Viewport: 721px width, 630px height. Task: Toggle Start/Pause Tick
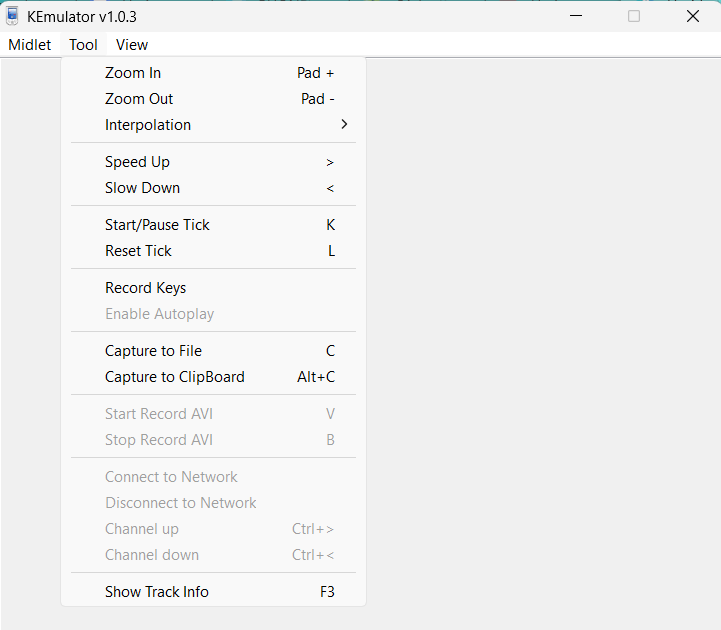(x=157, y=225)
